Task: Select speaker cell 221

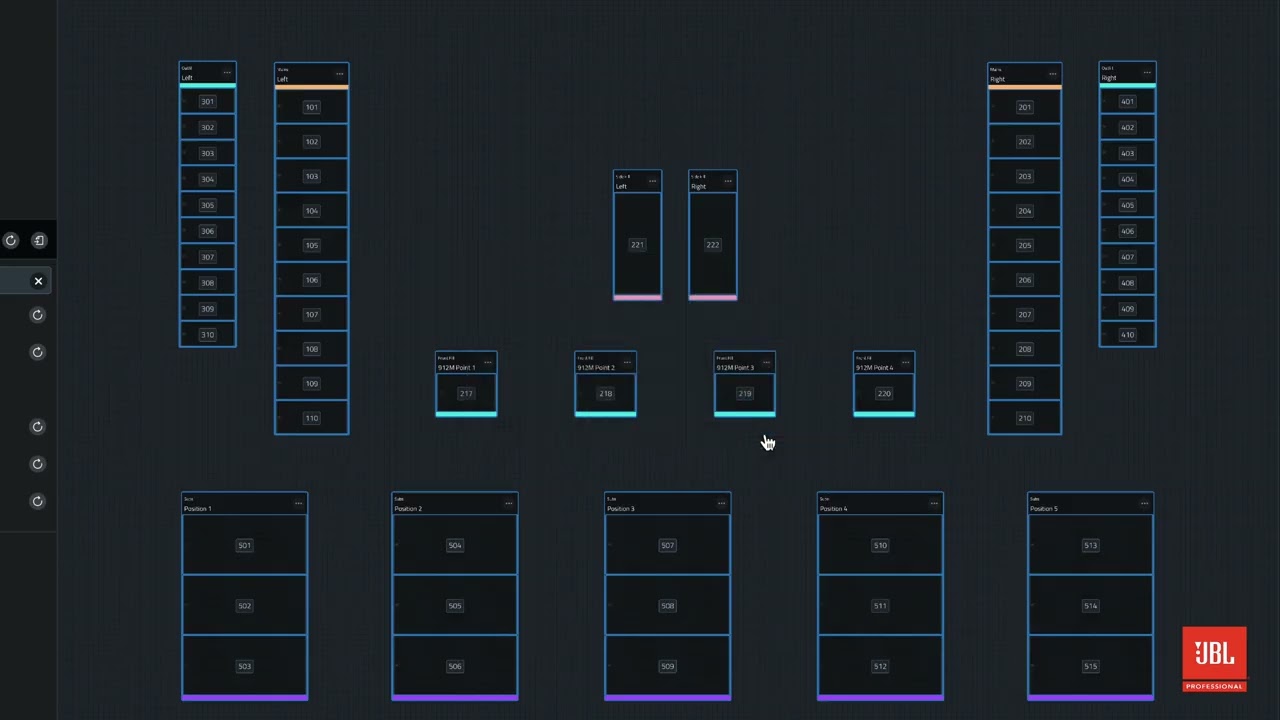Action: 637,244
